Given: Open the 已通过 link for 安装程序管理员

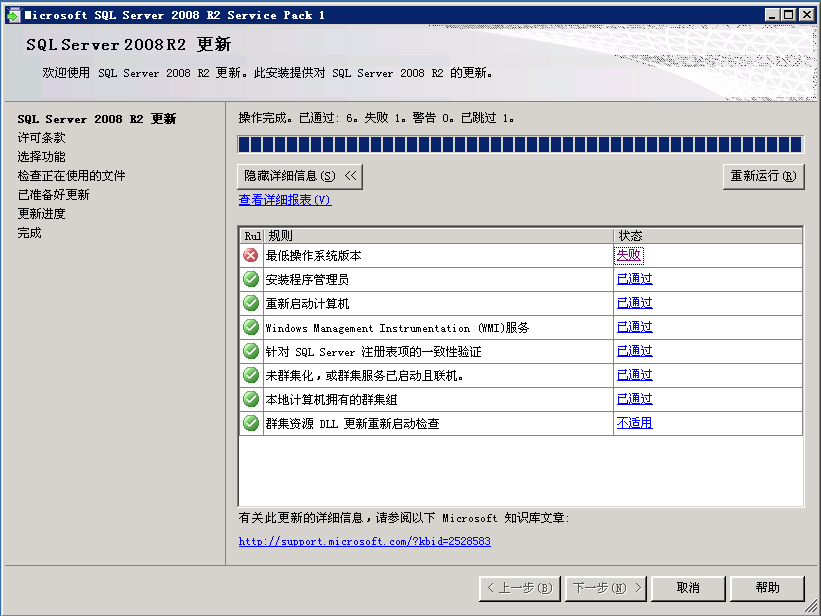Looking at the screenshot, I should coord(635,279).
